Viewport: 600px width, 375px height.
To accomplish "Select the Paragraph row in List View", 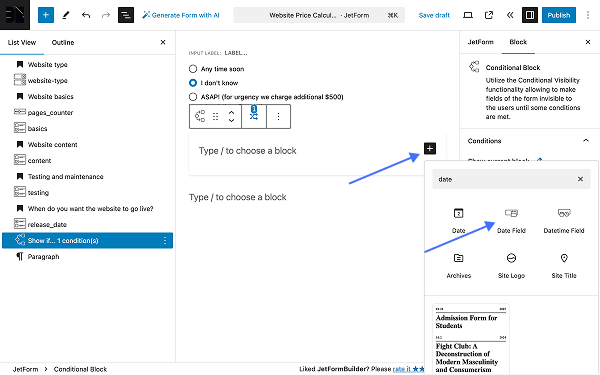I will click(x=87, y=256).
